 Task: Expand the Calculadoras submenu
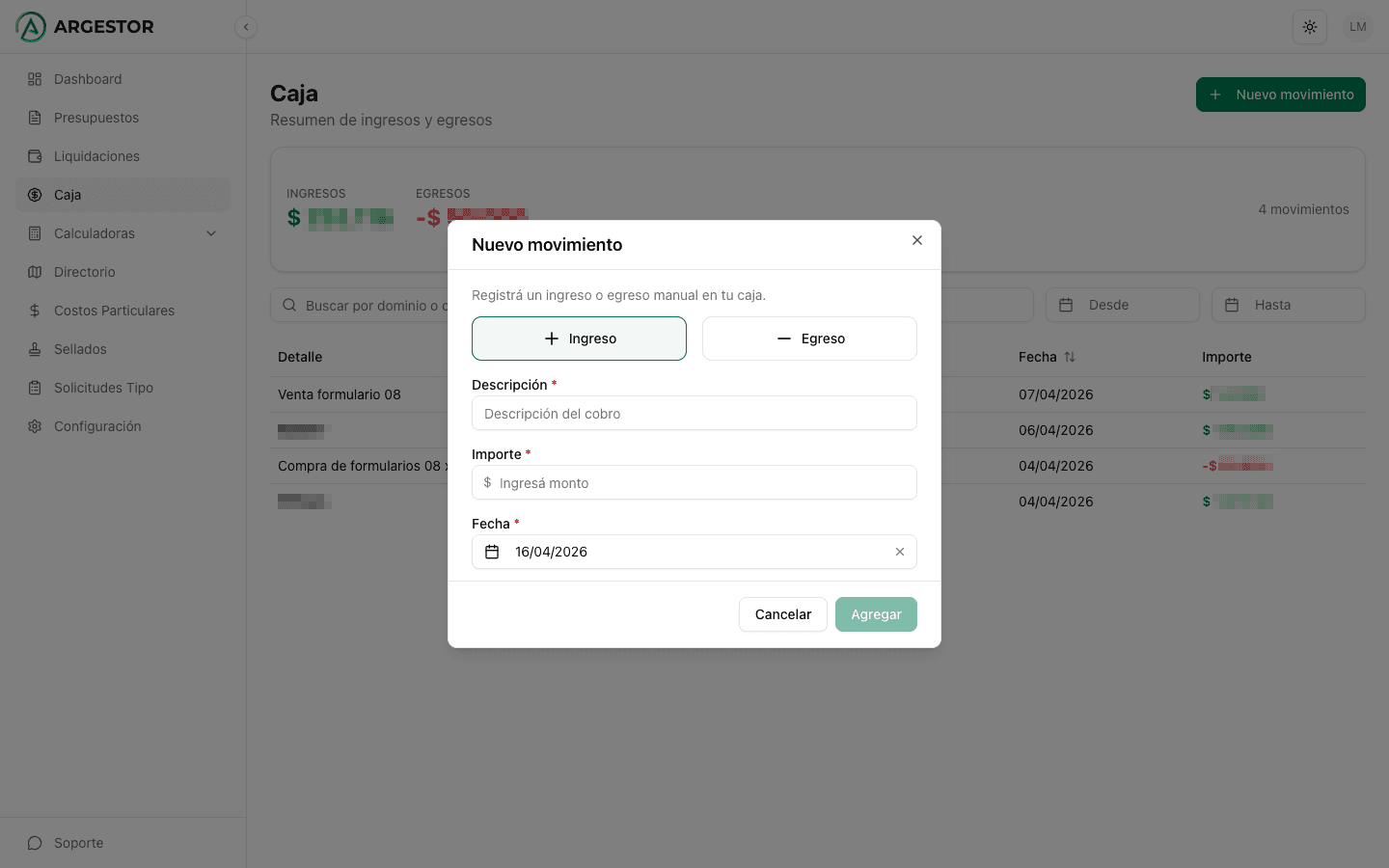coord(211,233)
